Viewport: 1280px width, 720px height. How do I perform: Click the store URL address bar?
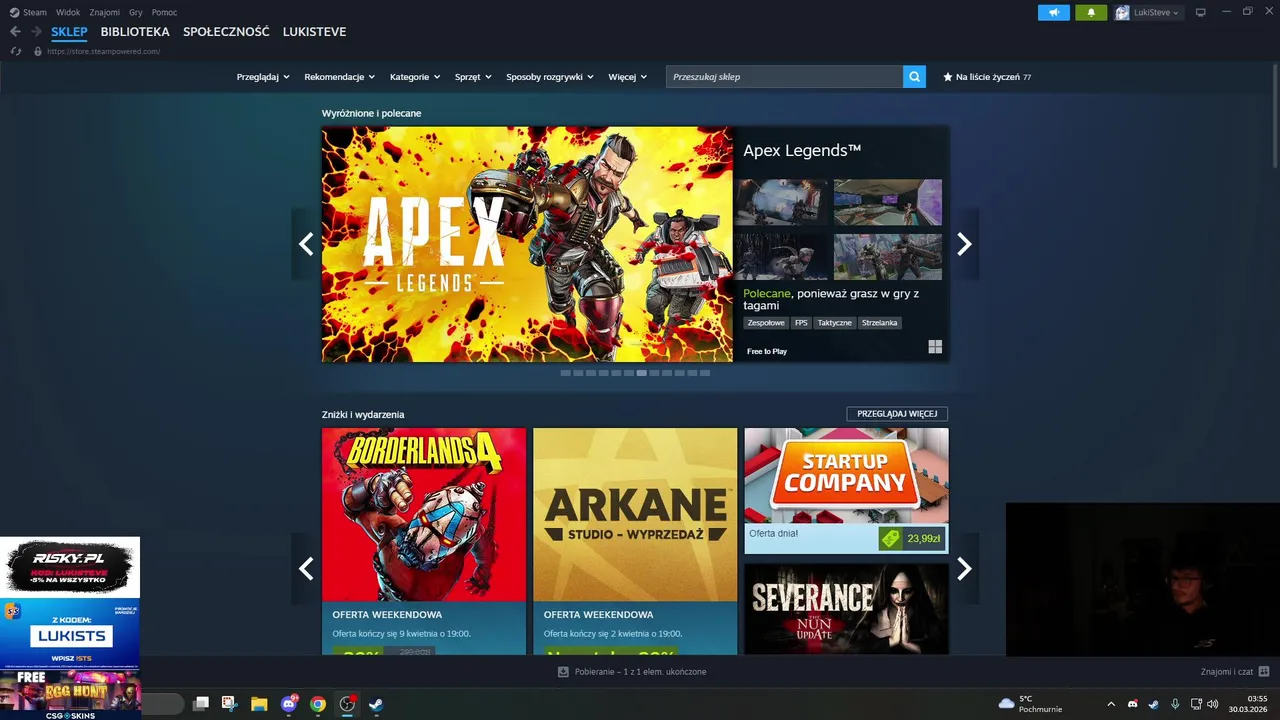tap(103, 51)
